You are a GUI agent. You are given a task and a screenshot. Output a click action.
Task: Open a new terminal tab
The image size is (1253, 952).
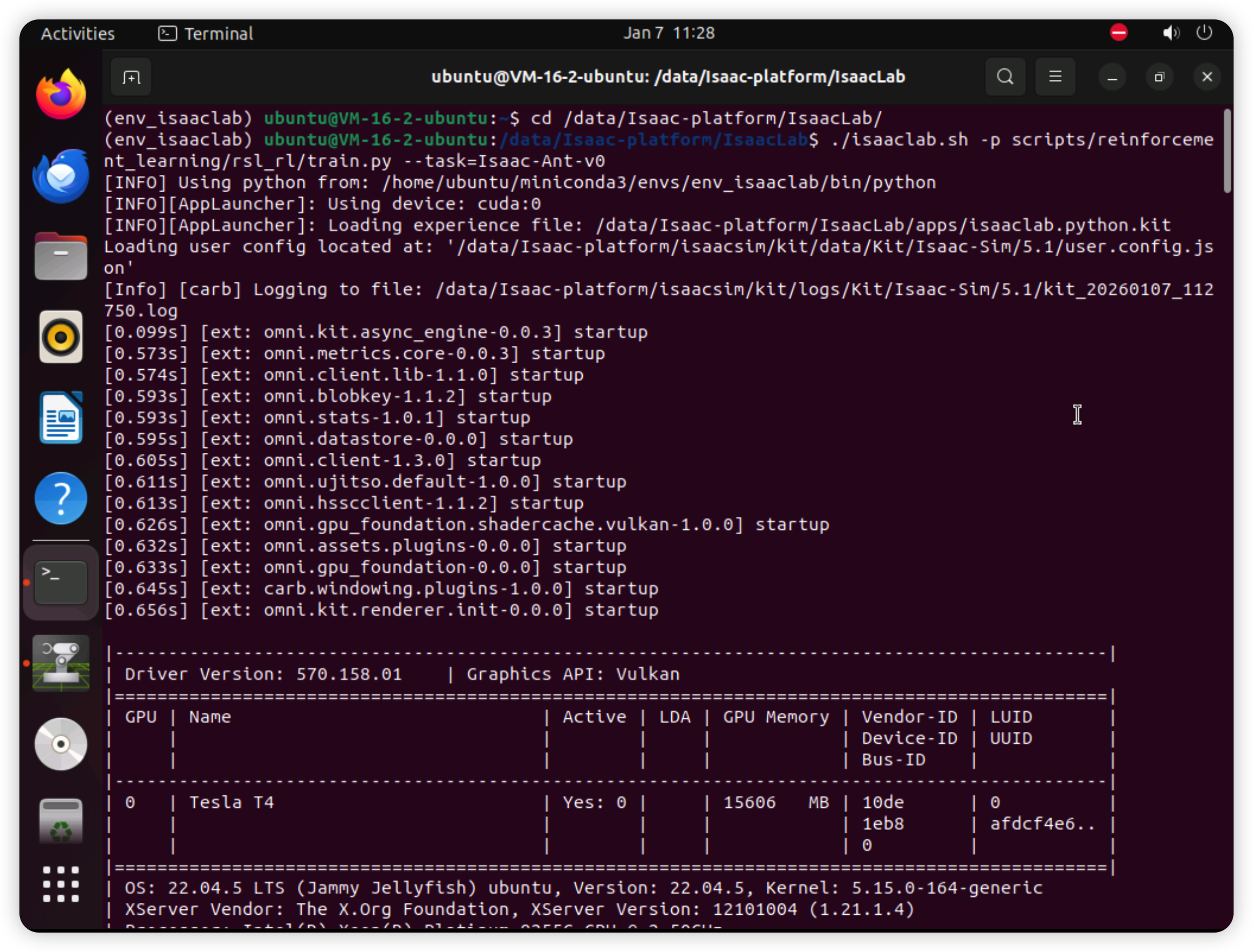click(131, 77)
